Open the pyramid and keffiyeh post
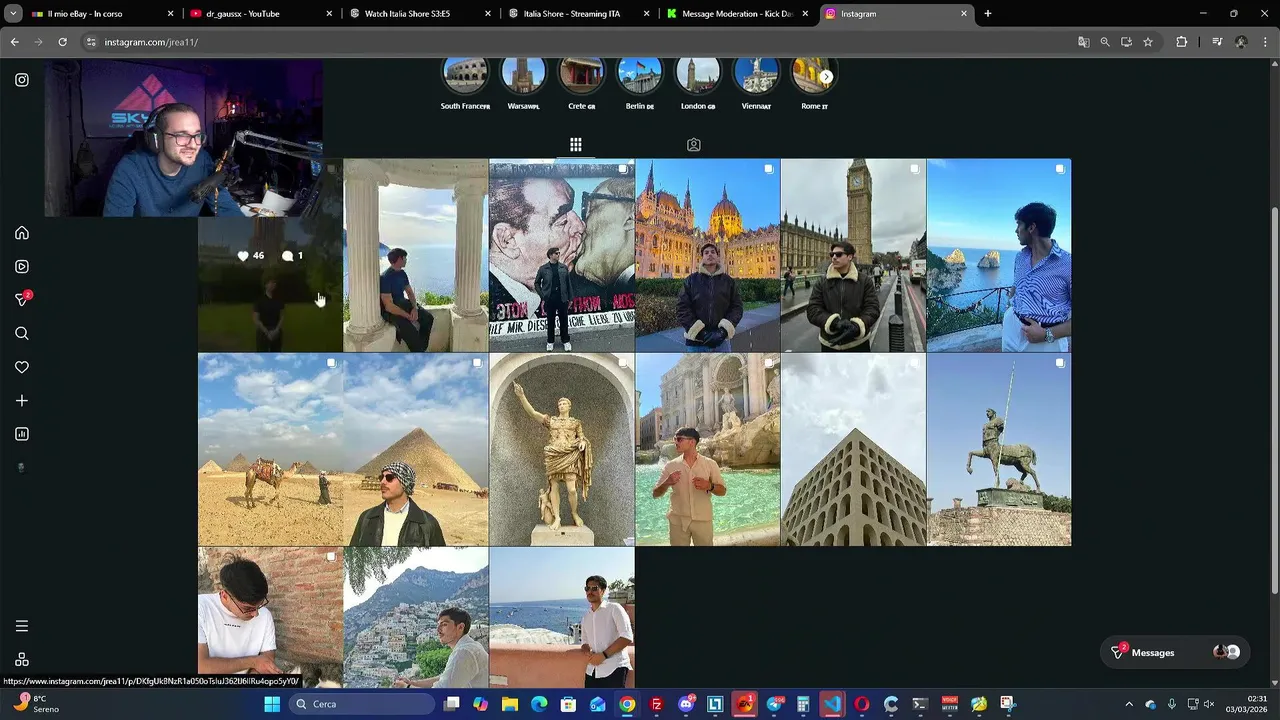 click(416, 449)
